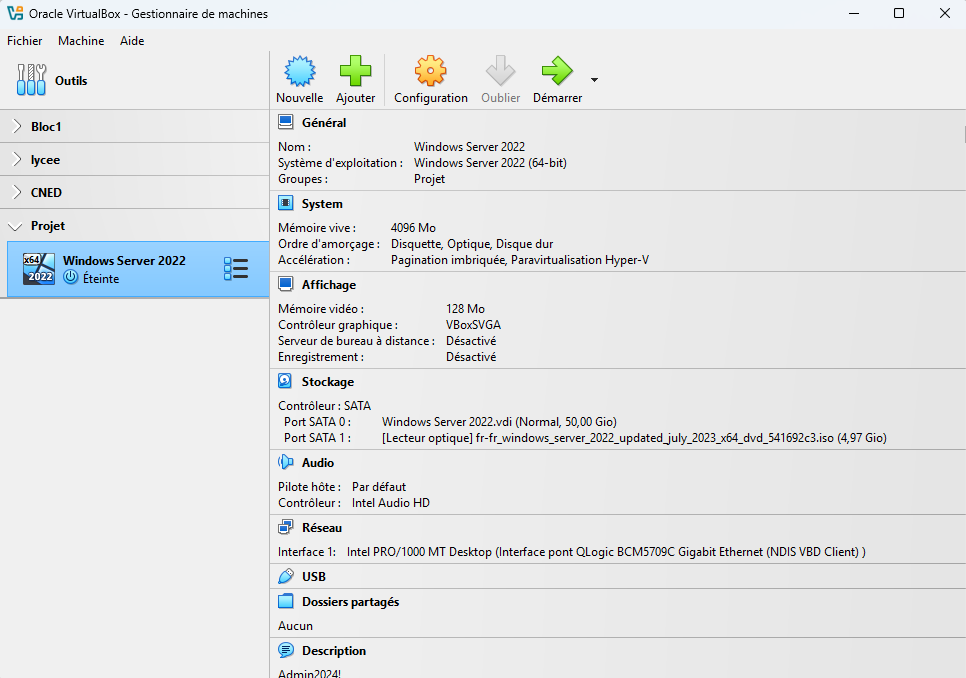Collapse the Projet group

click(16, 226)
